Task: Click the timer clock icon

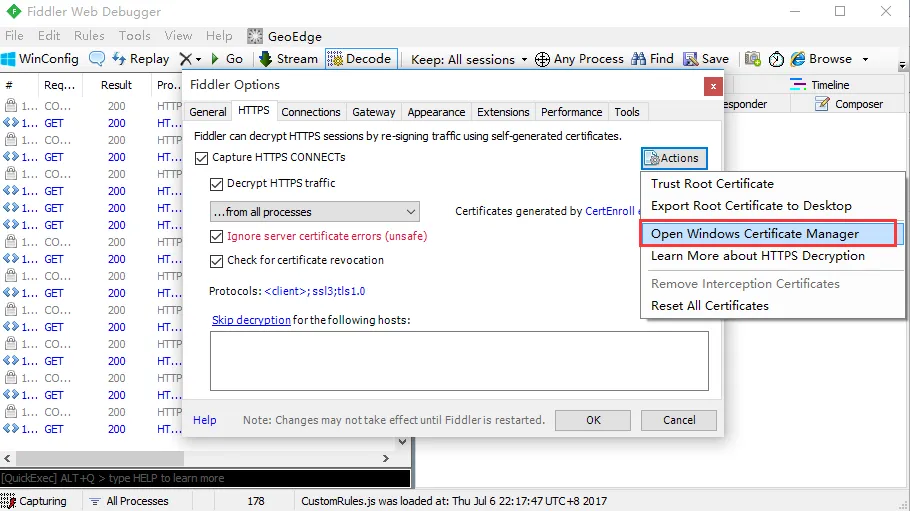Action: 777,59
